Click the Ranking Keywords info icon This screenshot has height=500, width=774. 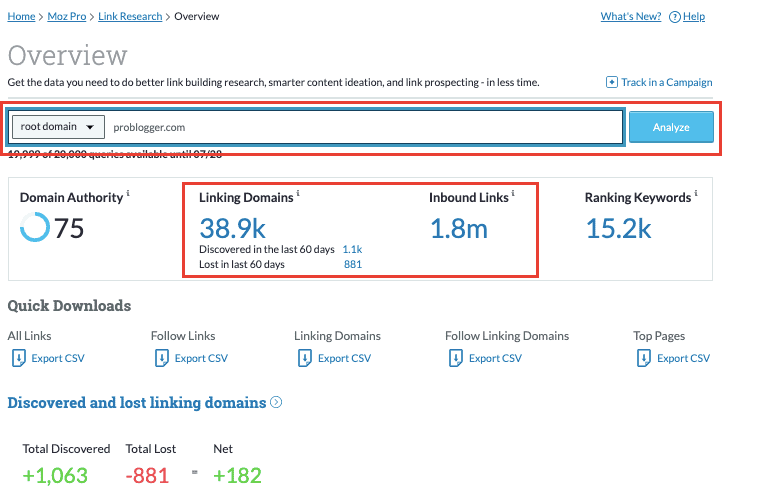[696, 194]
